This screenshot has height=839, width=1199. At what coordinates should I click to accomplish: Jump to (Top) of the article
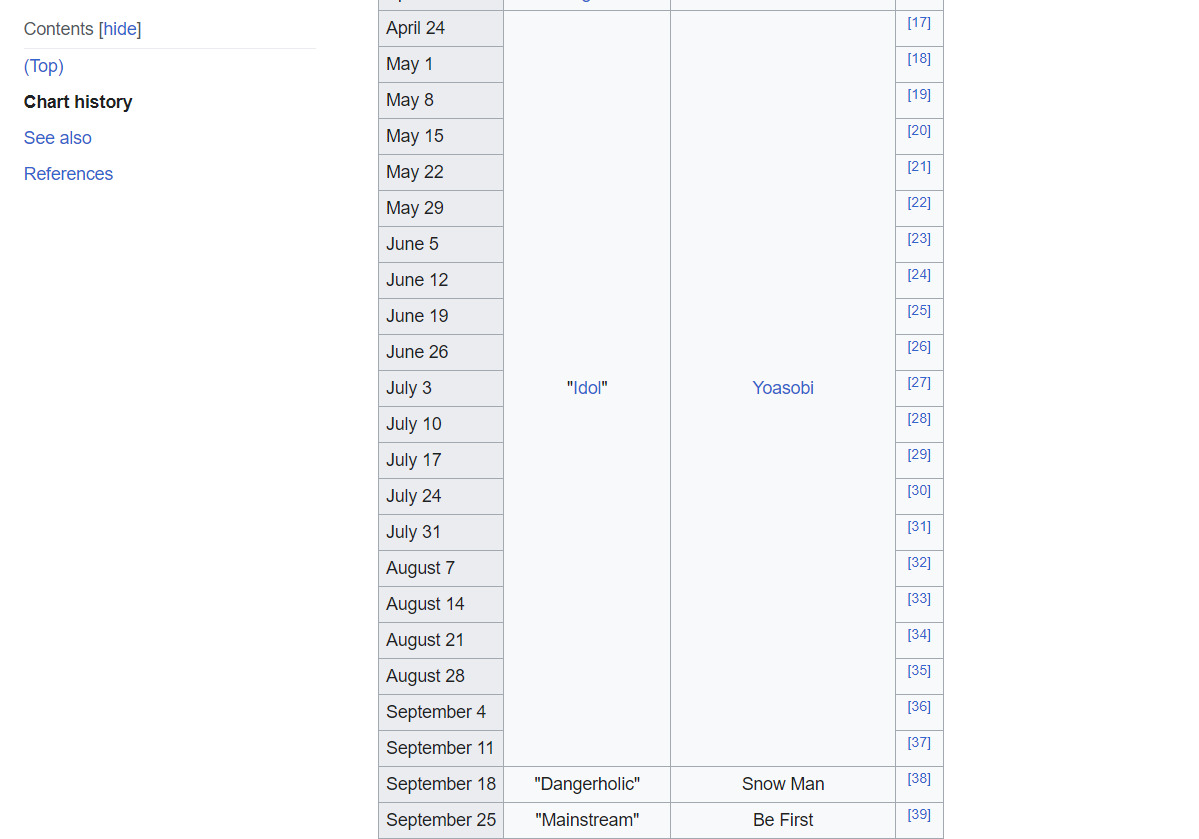click(x=44, y=66)
